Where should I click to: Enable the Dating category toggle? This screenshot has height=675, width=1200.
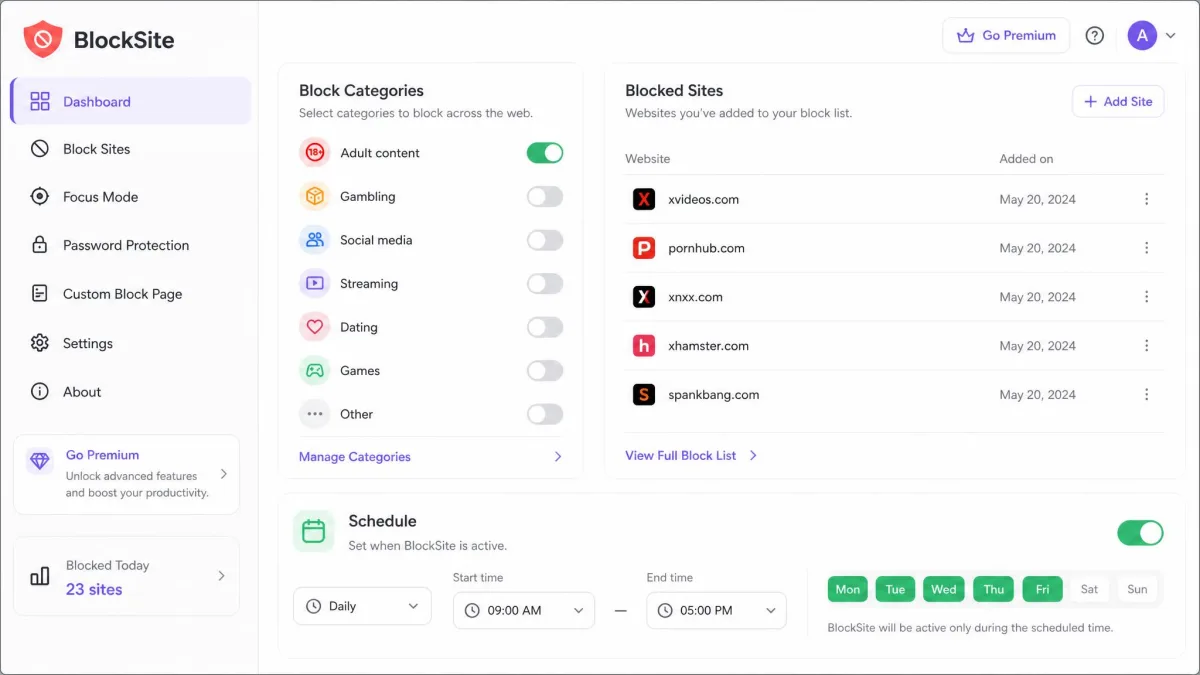pos(545,327)
